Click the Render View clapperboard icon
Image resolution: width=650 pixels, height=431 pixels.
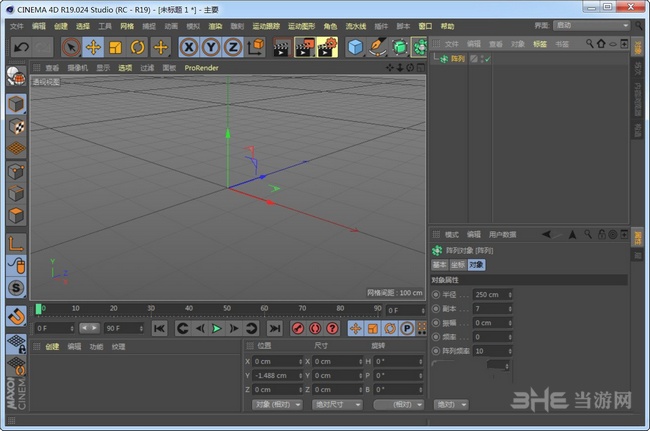[282, 47]
